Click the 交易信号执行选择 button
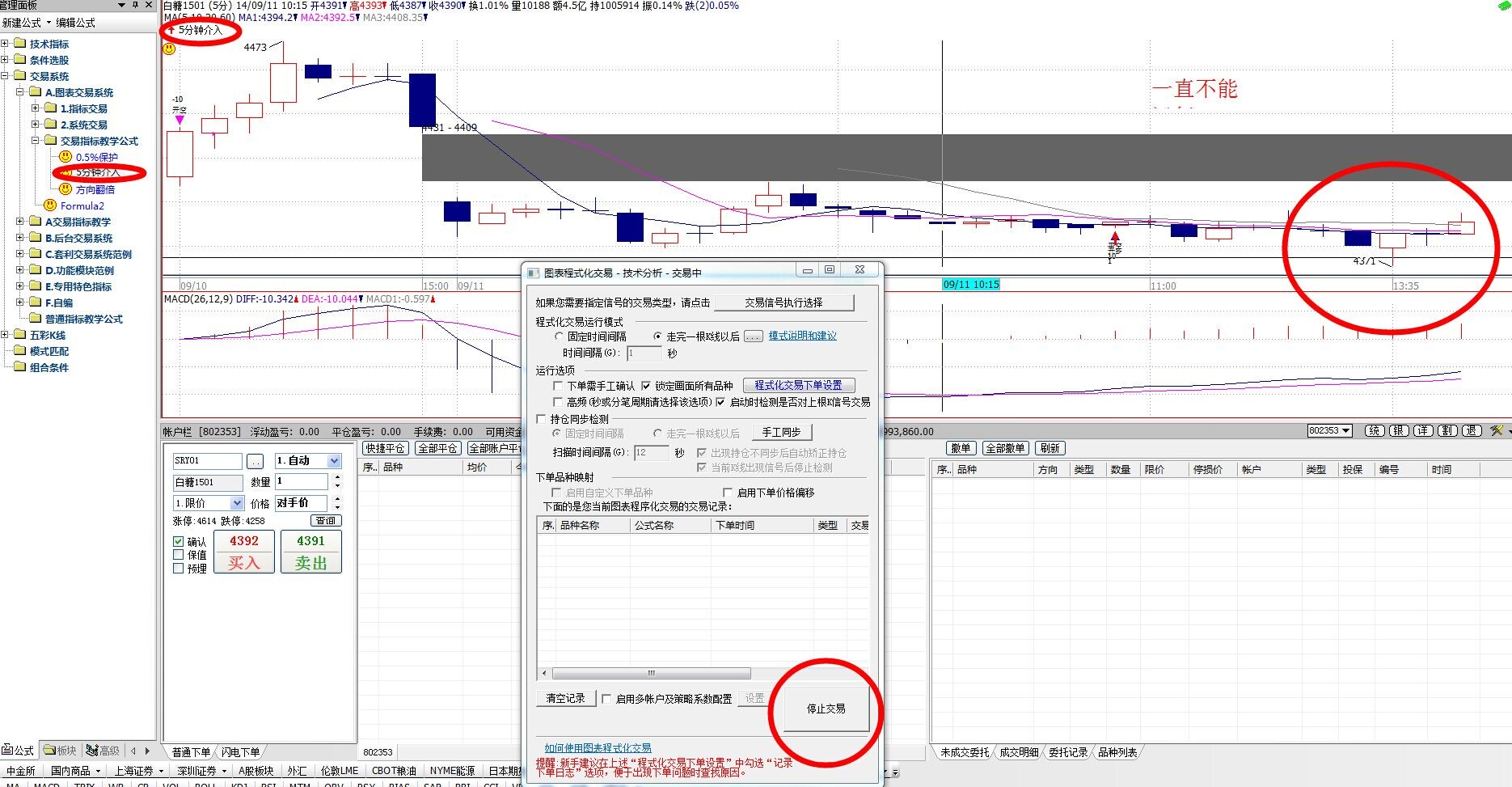This screenshot has width=1512, height=787. point(783,303)
